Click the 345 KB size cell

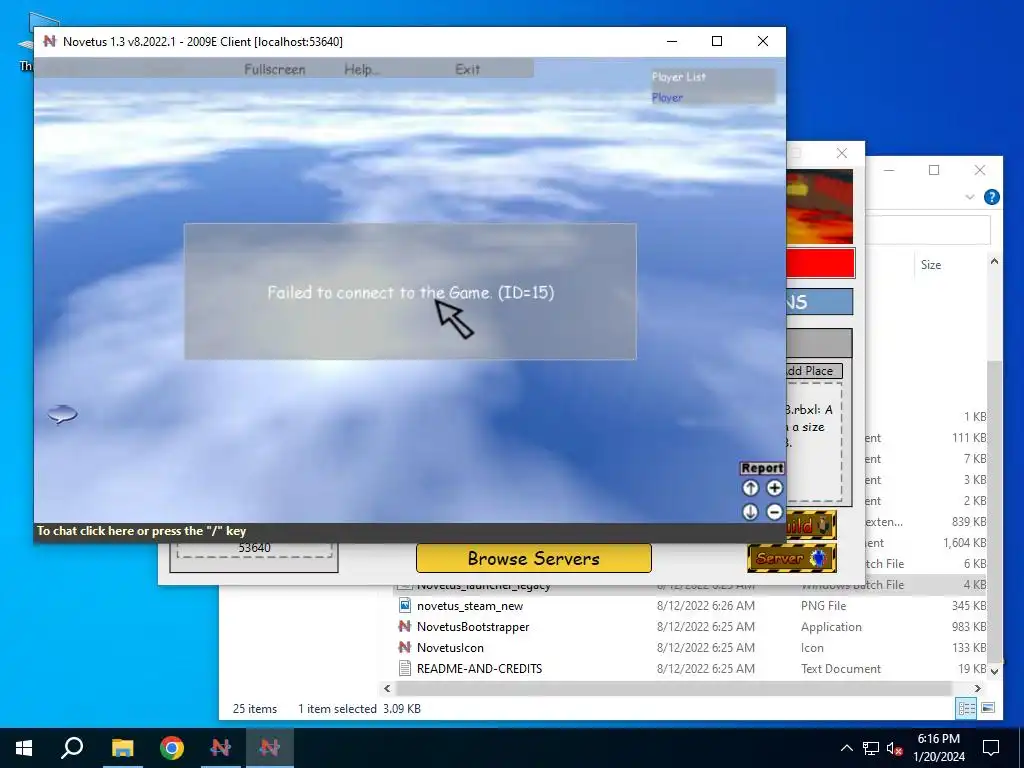(968, 606)
